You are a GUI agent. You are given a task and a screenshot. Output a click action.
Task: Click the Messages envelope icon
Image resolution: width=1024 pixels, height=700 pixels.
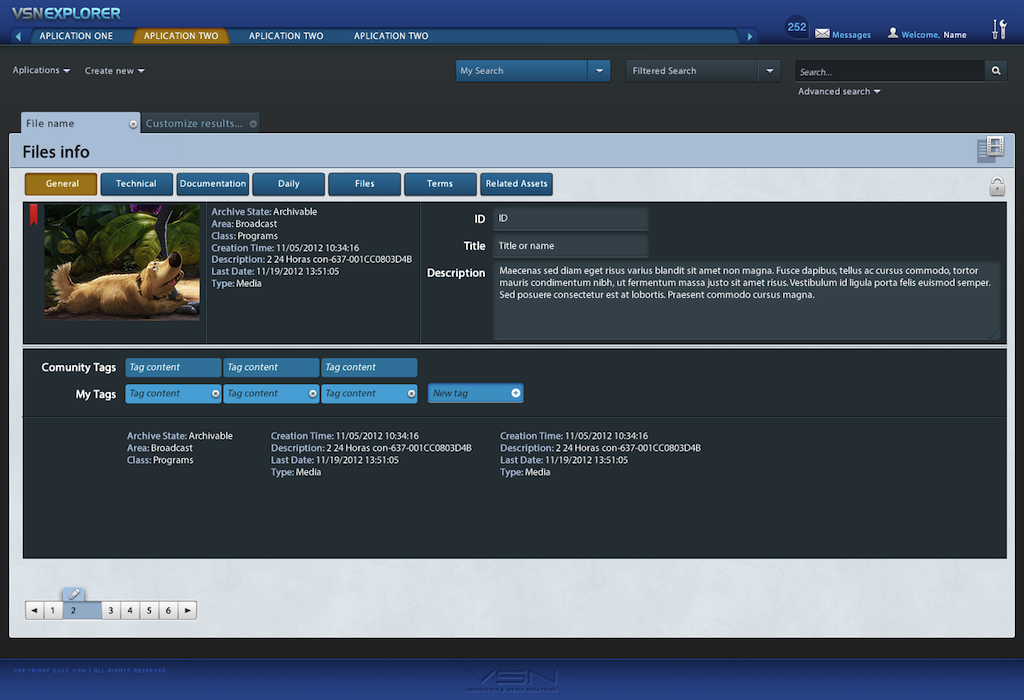click(x=822, y=34)
